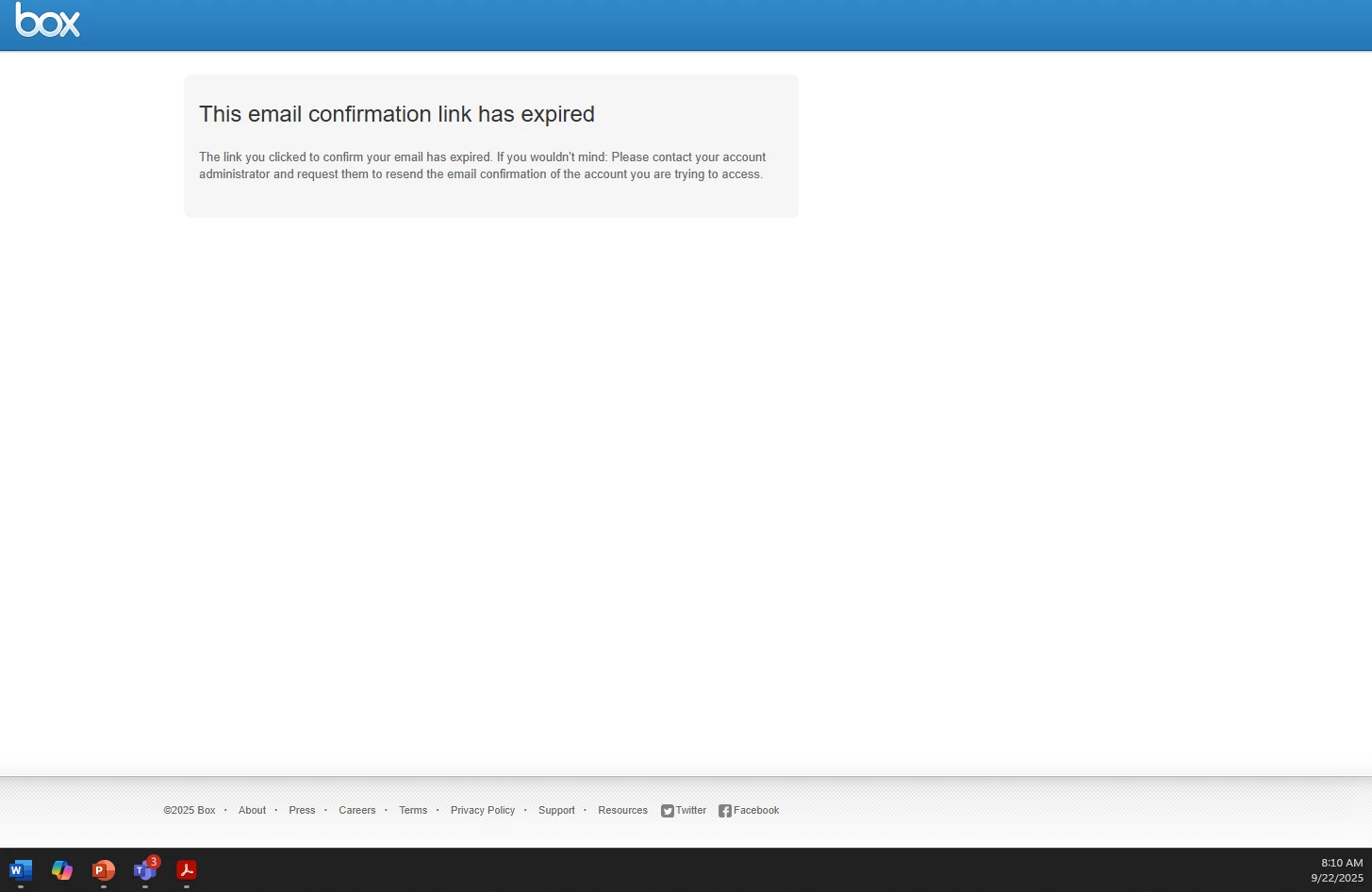This screenshot has width=1372, height=892.
Task: Open the About footer link
Action: pyautogui.click(x=252, y=810)
